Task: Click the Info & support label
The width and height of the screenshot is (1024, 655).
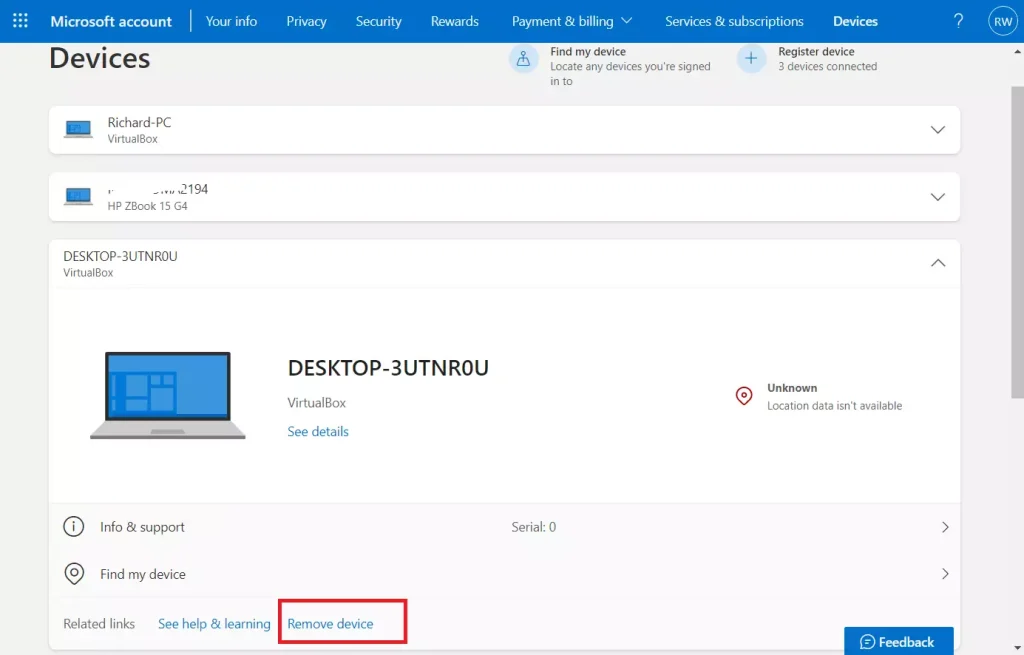Action: click(x=142, y=527)
